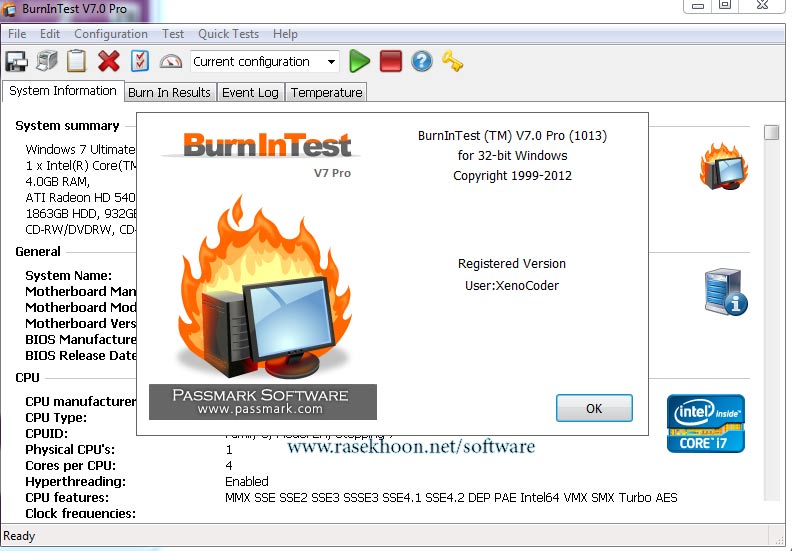Viewport: 792px width, 551px height.
Task: Click the 'Registered Version' text
Action: point(512,264)
